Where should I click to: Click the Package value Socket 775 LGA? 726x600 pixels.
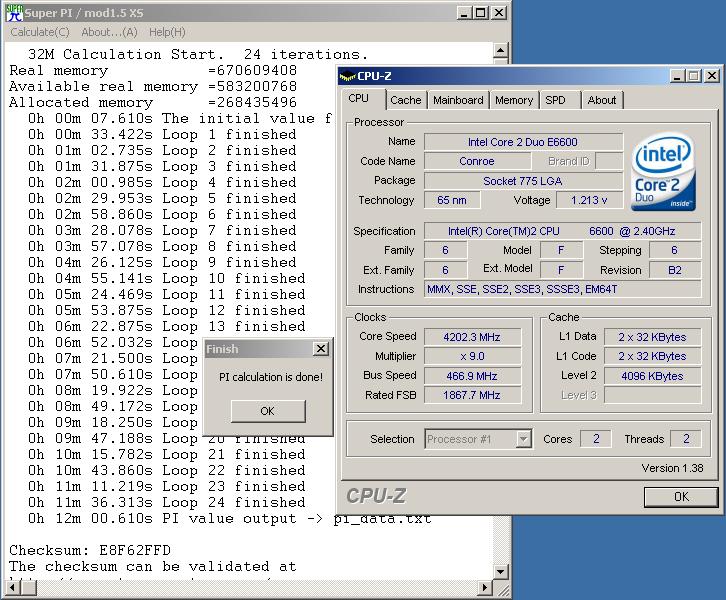523,181
